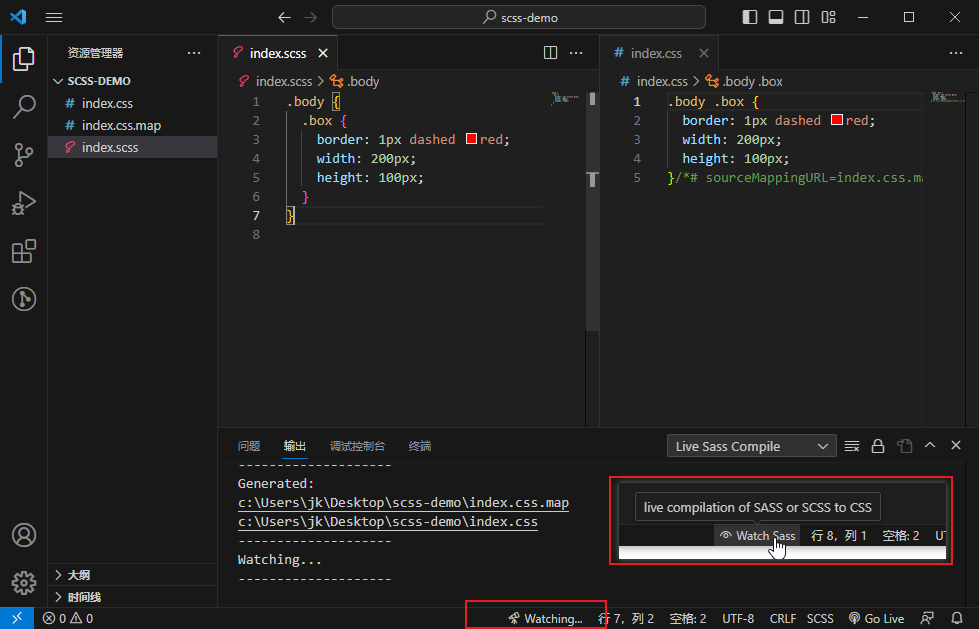Show notifications via the bell icon
979x629 pixels.
(957, 618)
